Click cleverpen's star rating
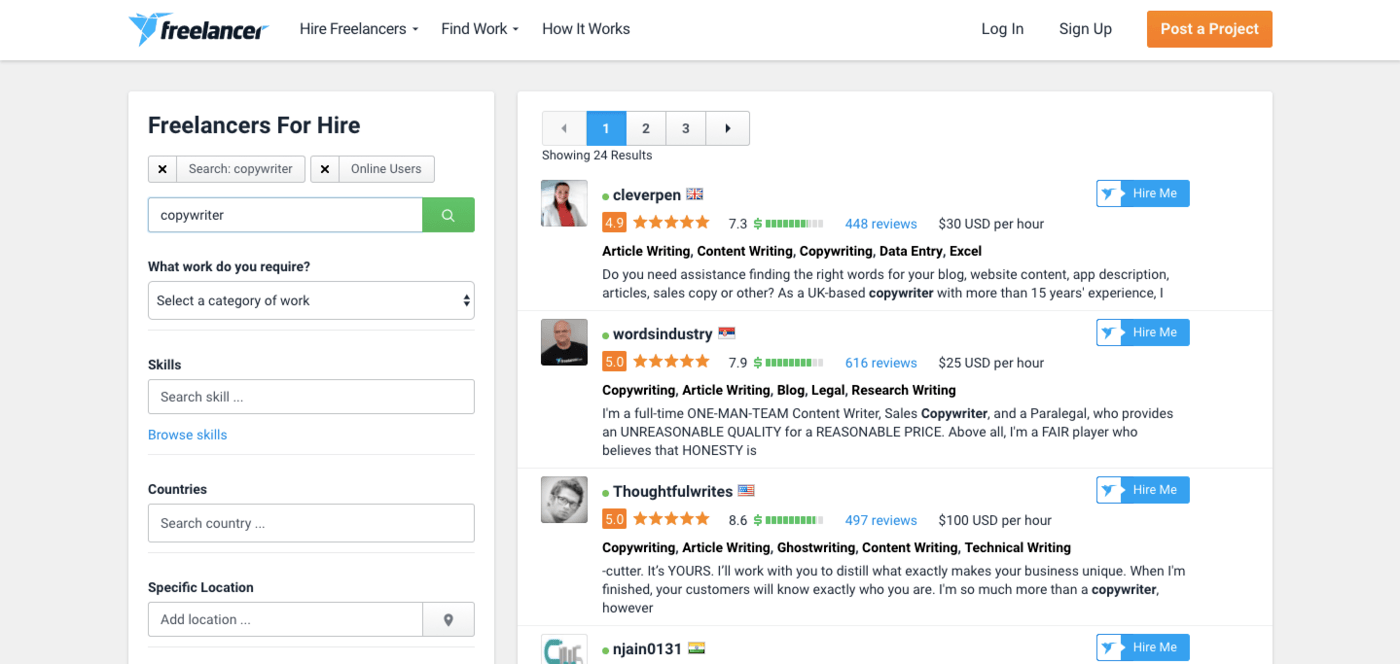 pos(671,222)
